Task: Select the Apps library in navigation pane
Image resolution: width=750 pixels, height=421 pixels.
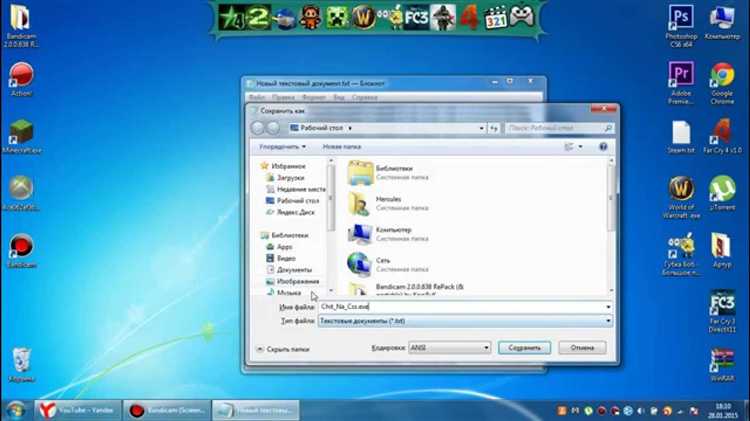Action: click(280, 247)
